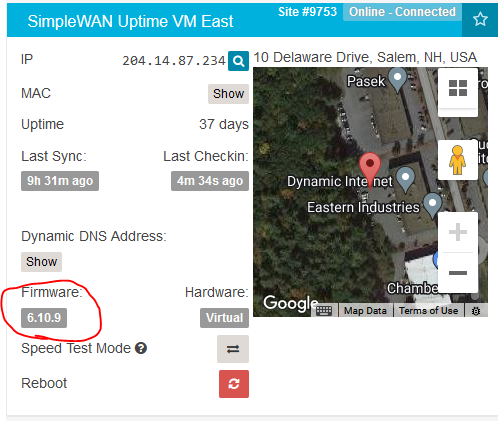Click the Google logo on the map
The image size is (498, 421).
click(x=290, y=303)
